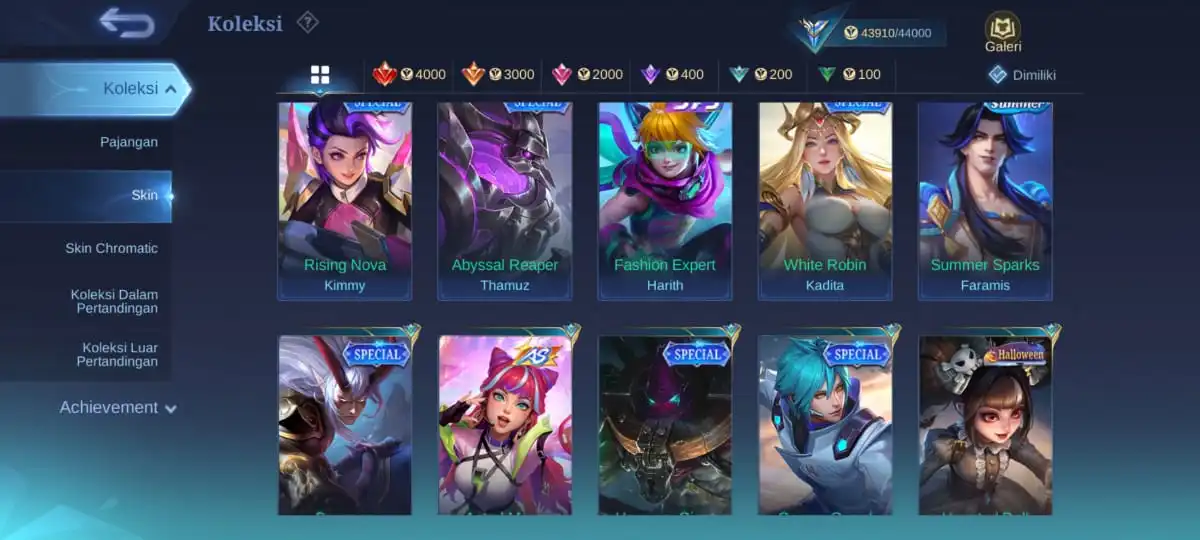Toggle the Dimiliki owned filter
This screenshot has width=1200, height=540.
1022,74
